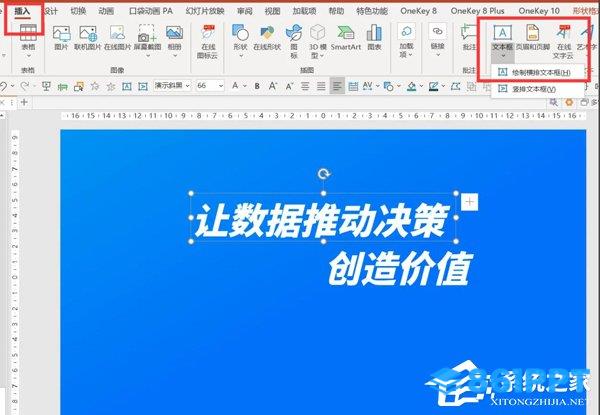Viewport: 600px width, 415px height.
Task: Click the Undo arrow in quick toolbar
Action: (3, 86)
